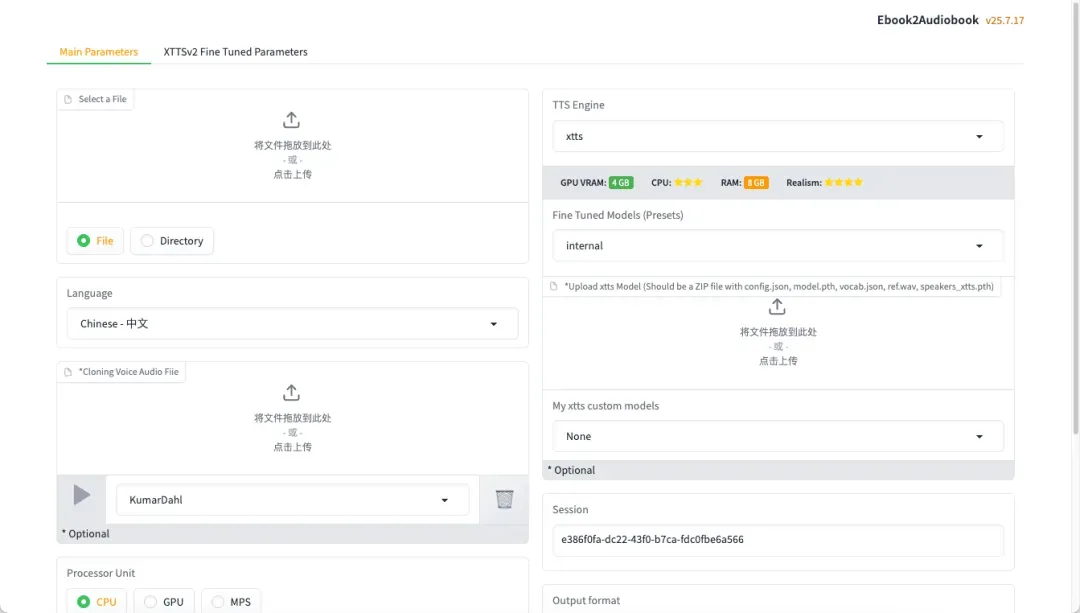1080x613 pixels.
Task: Click the Session ID text field
Action: (777, 540)
